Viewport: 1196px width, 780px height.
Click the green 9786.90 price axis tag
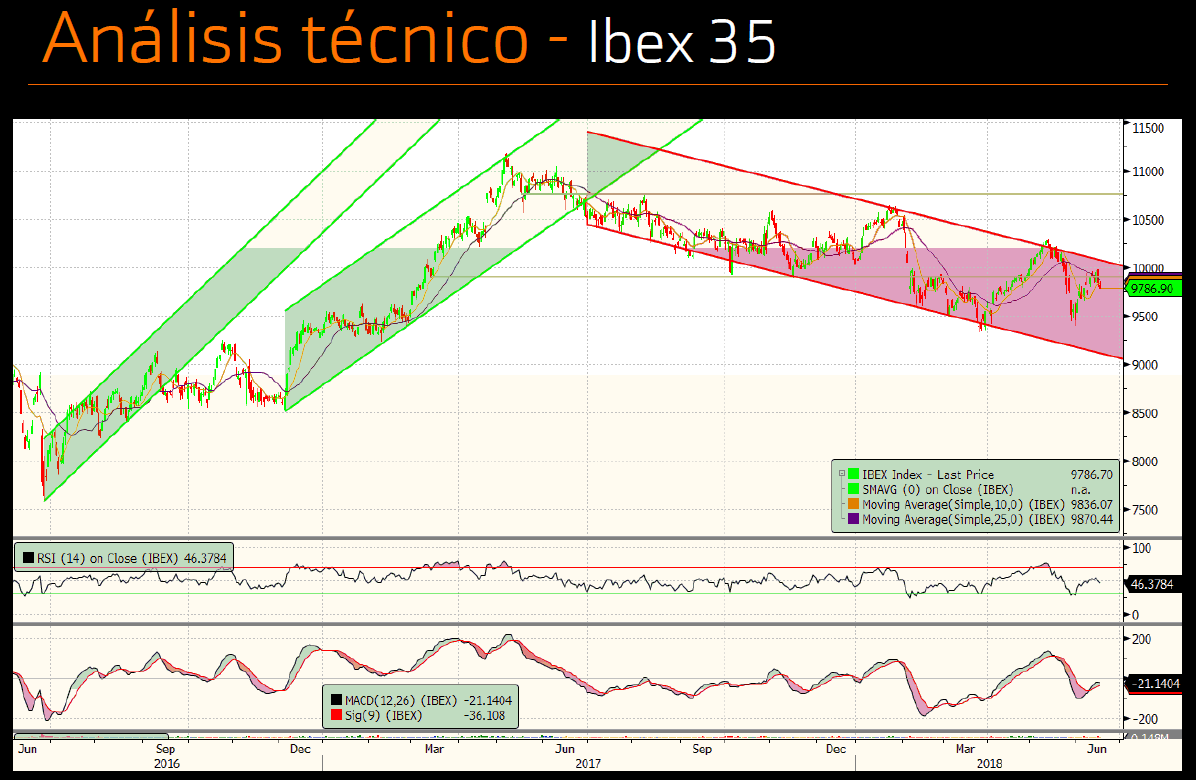(x=1154, y=288)
